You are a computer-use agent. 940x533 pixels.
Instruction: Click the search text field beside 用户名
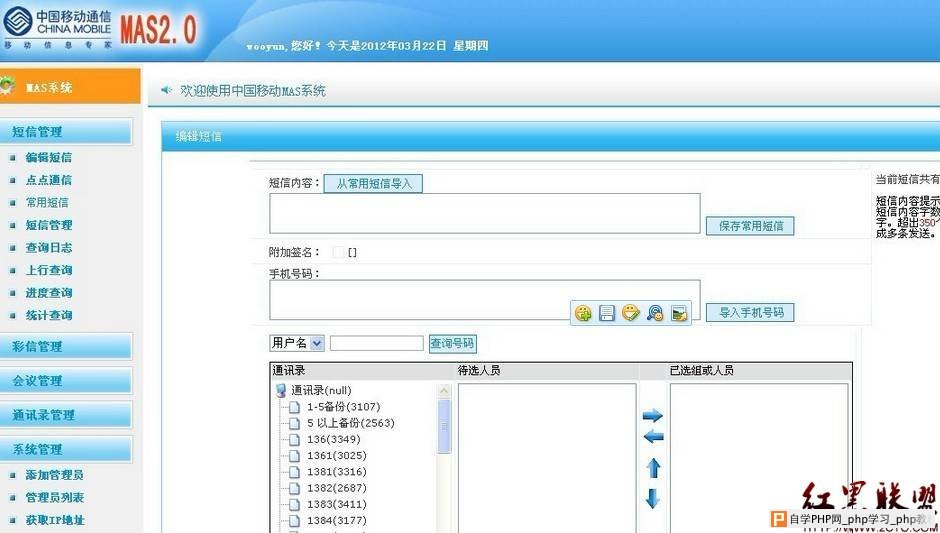pos(376,344)
